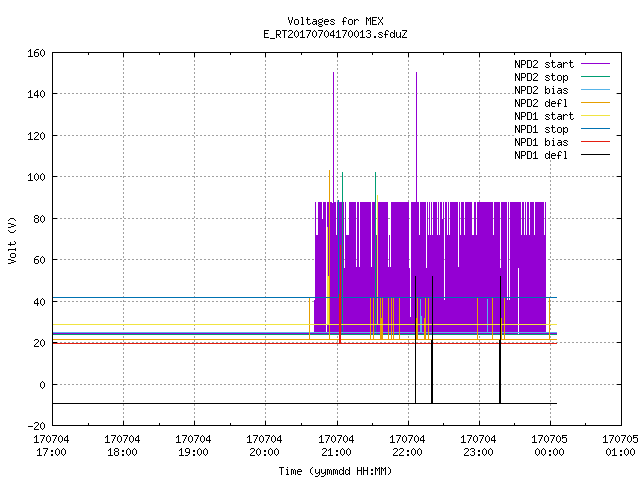This screenshot has width=640, height=480.
Task: Click the NPD1 start yellow legend line
Action: pos(595,116)
